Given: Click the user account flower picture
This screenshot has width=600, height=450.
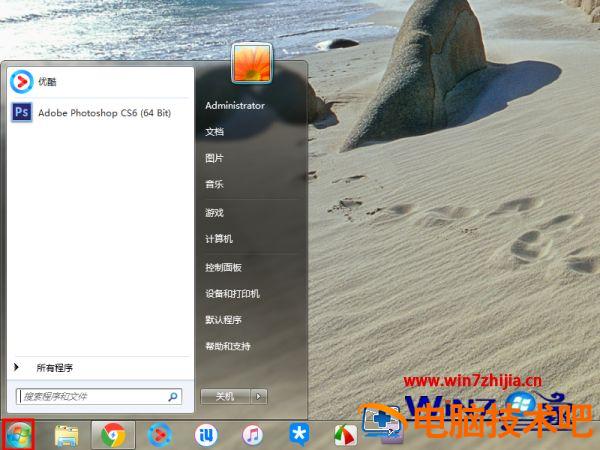Looking at the screenshot, I should coord(252,63).
